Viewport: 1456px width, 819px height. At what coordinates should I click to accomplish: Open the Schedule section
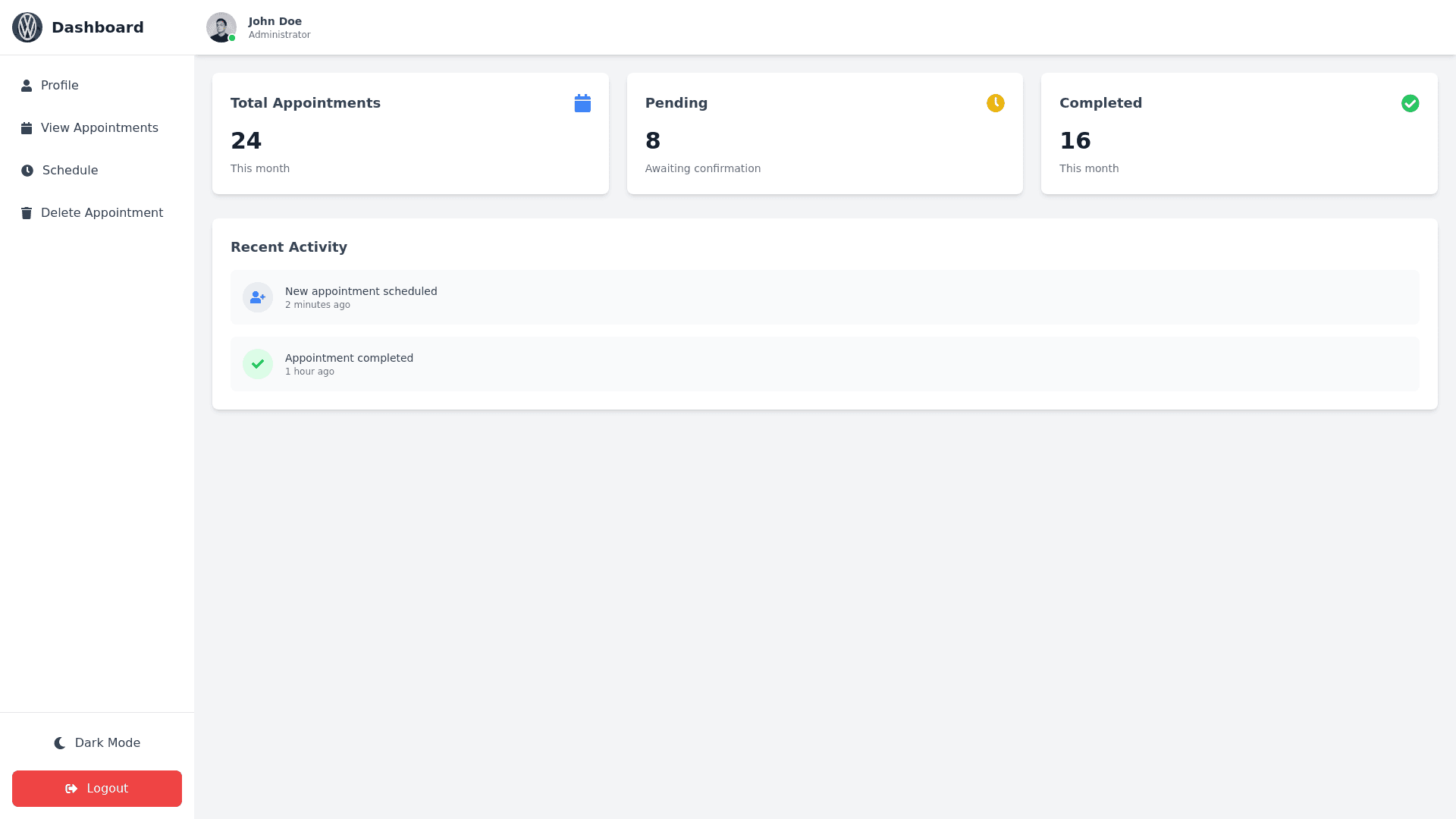[x=70, y=171]
